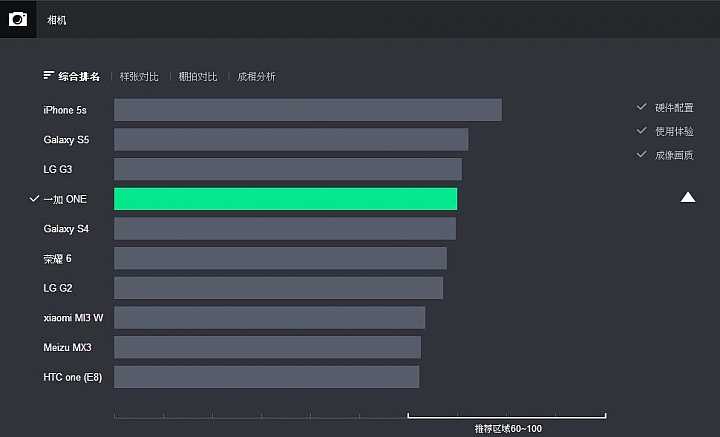
Task: Select the LG G3 label
Action: [58, 169]
